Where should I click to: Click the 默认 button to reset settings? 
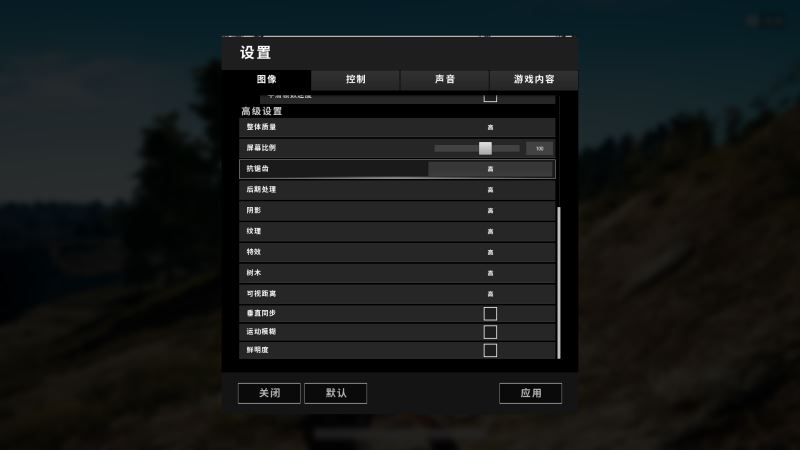[336, 393]
